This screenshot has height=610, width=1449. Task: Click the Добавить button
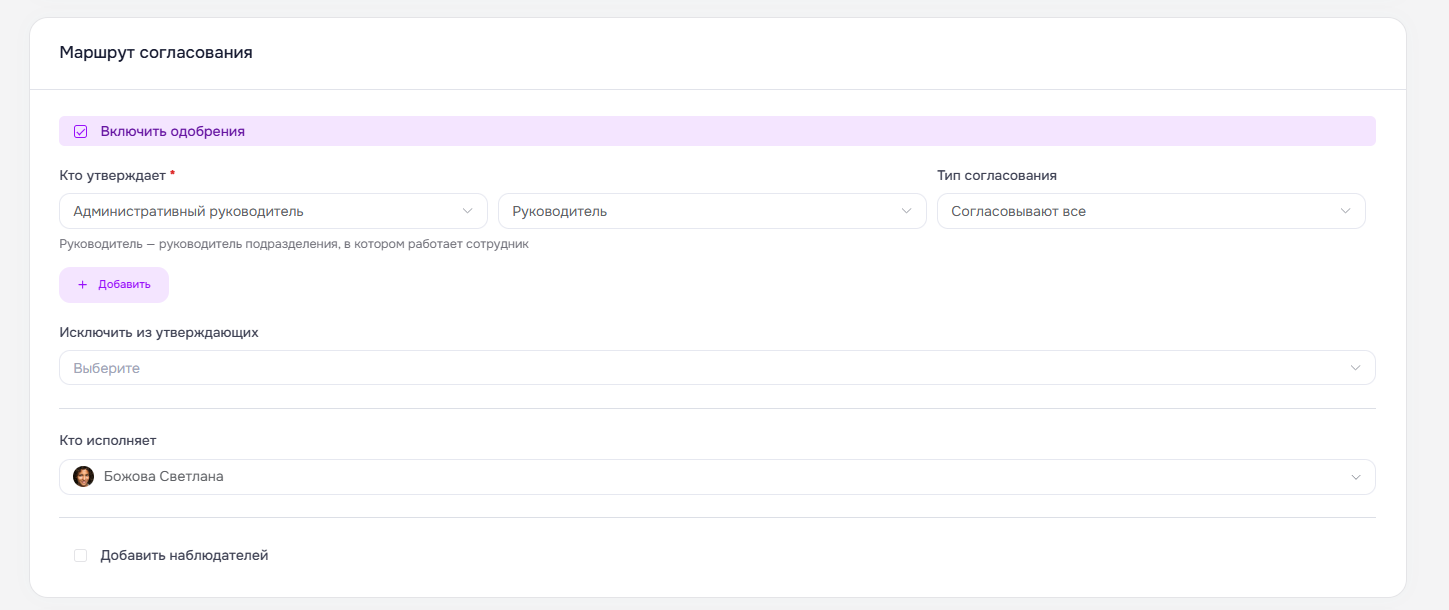[x=114, y=284]
